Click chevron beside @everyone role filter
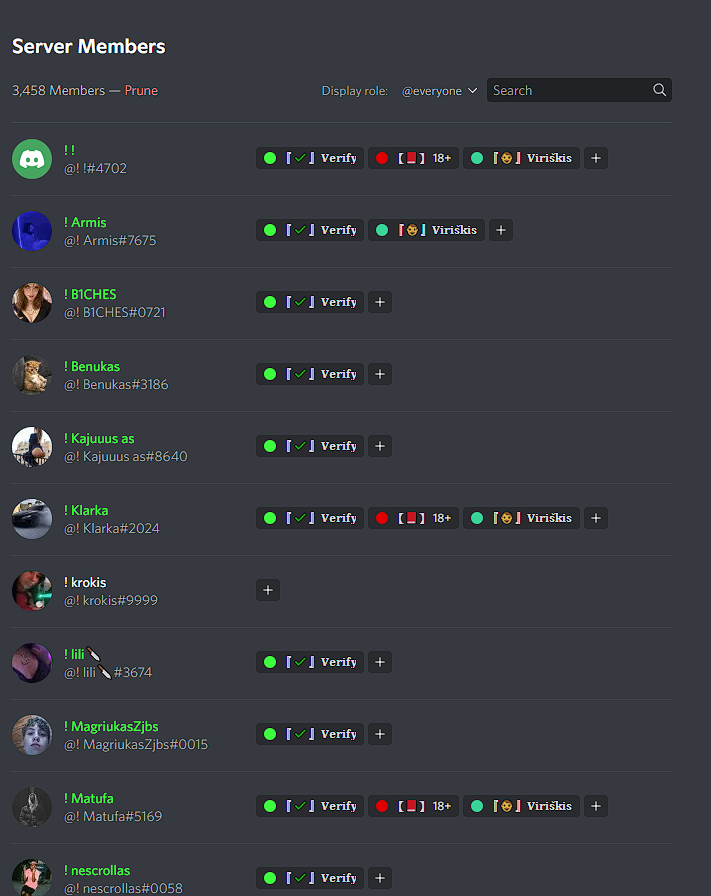 point(472,91)
